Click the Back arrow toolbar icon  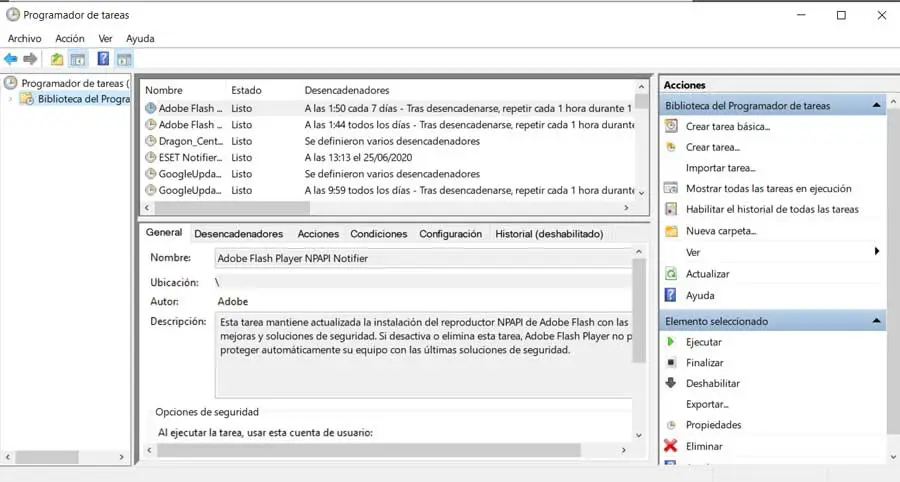10,59
